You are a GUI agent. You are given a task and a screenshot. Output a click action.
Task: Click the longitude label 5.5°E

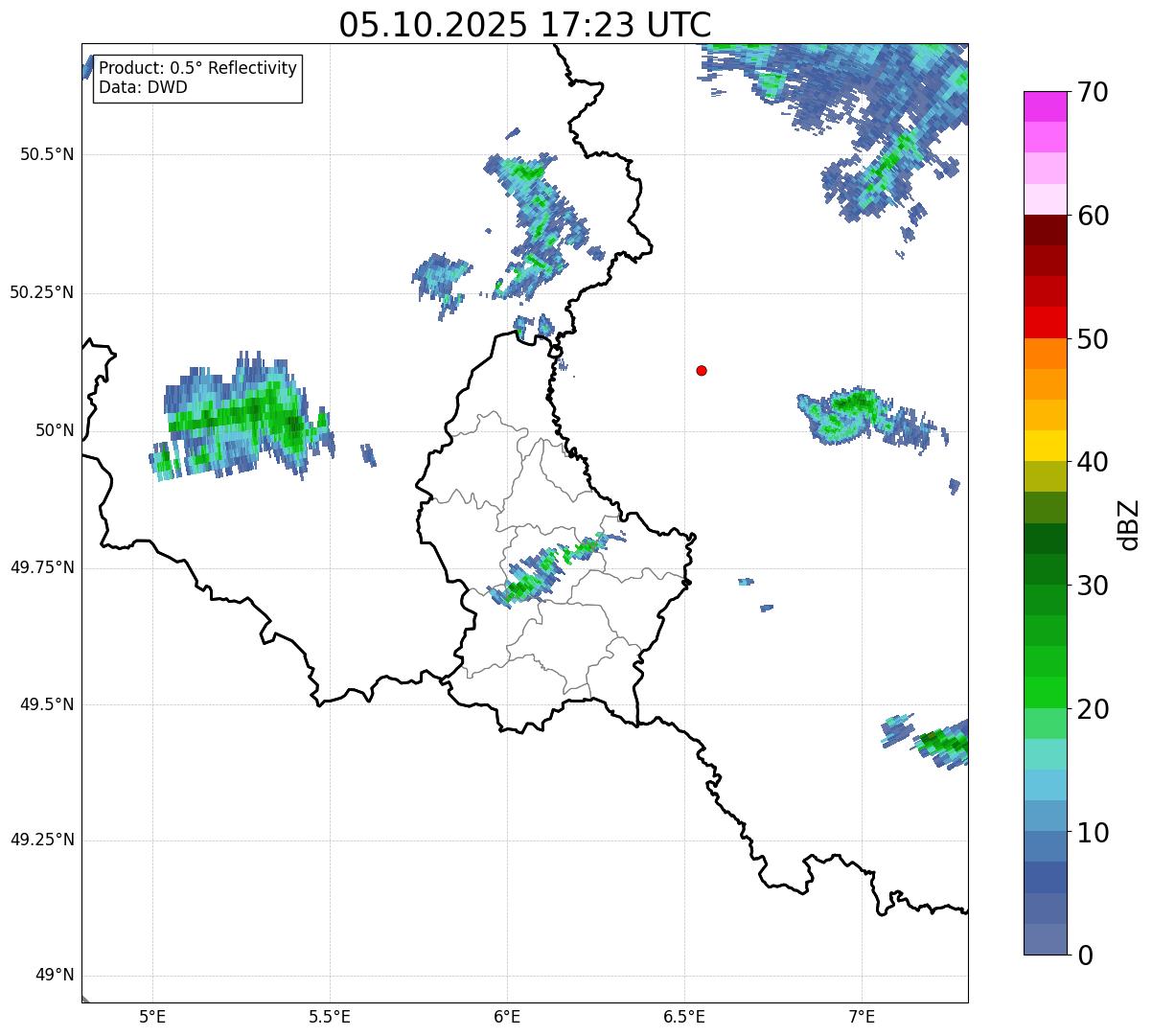[330, 1016]
